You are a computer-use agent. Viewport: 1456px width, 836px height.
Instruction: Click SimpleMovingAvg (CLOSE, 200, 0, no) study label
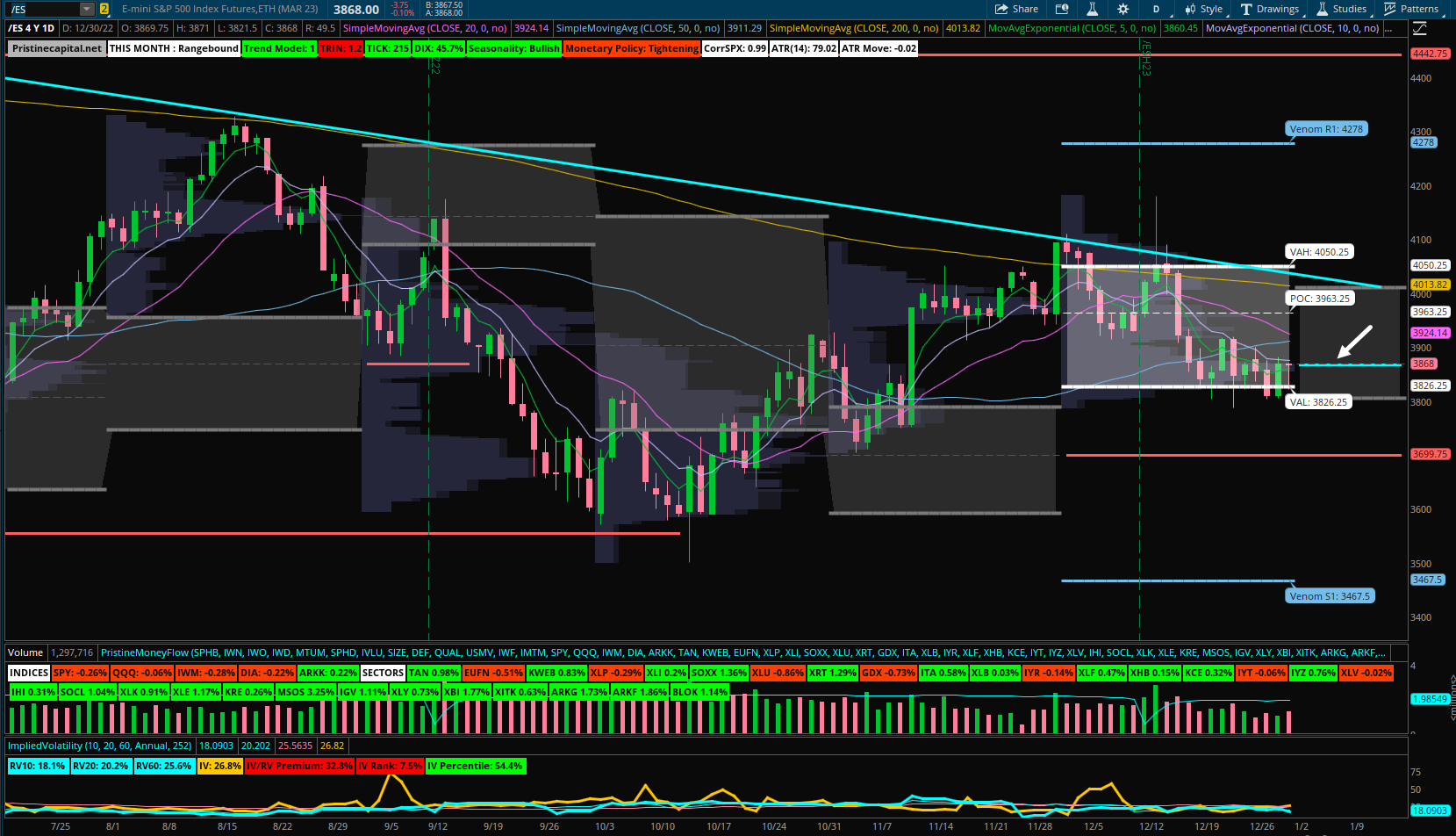pos(854,29)
